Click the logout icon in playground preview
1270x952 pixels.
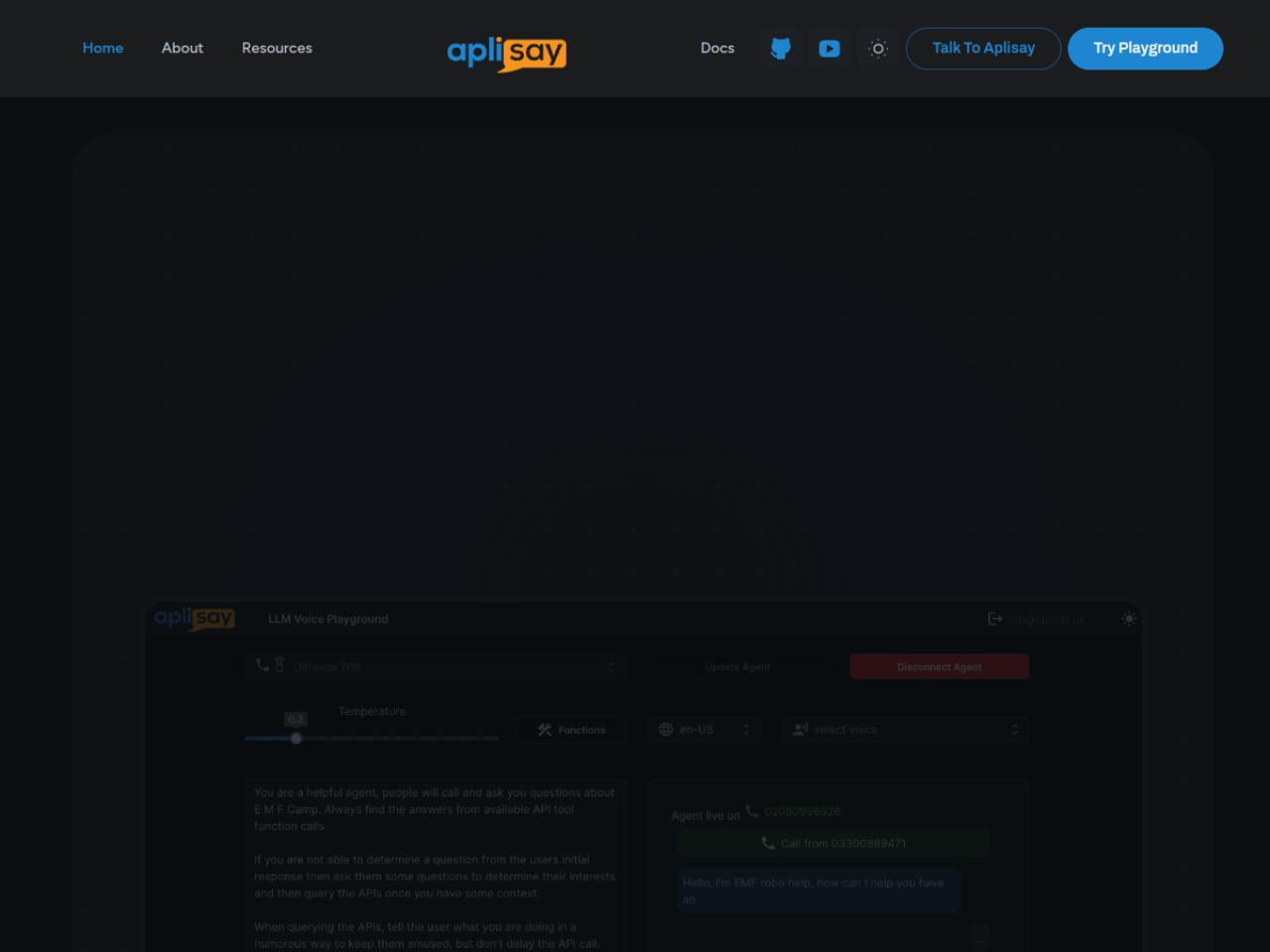995,619
